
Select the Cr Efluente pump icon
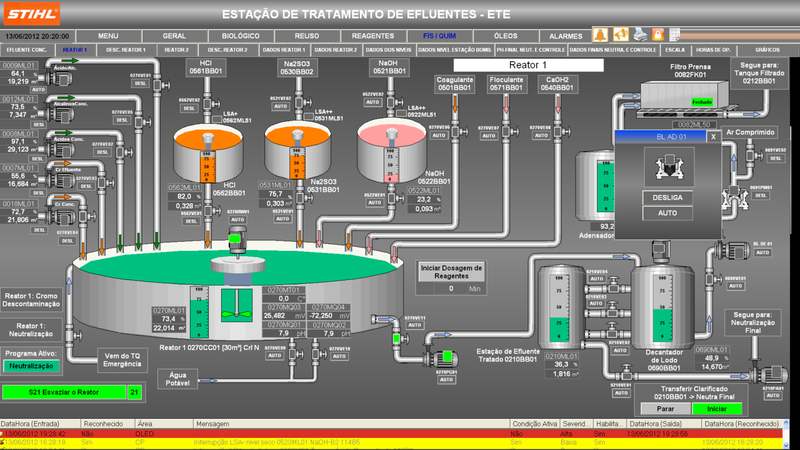point(62,180)
